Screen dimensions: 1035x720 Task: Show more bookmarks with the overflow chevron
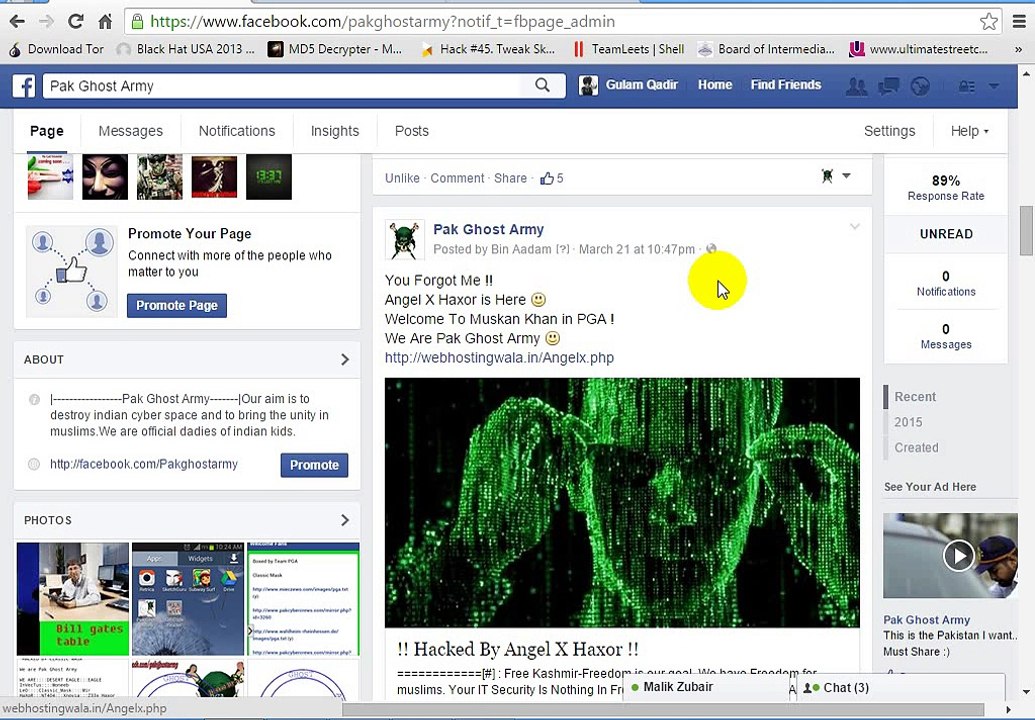click(1018, 49)
